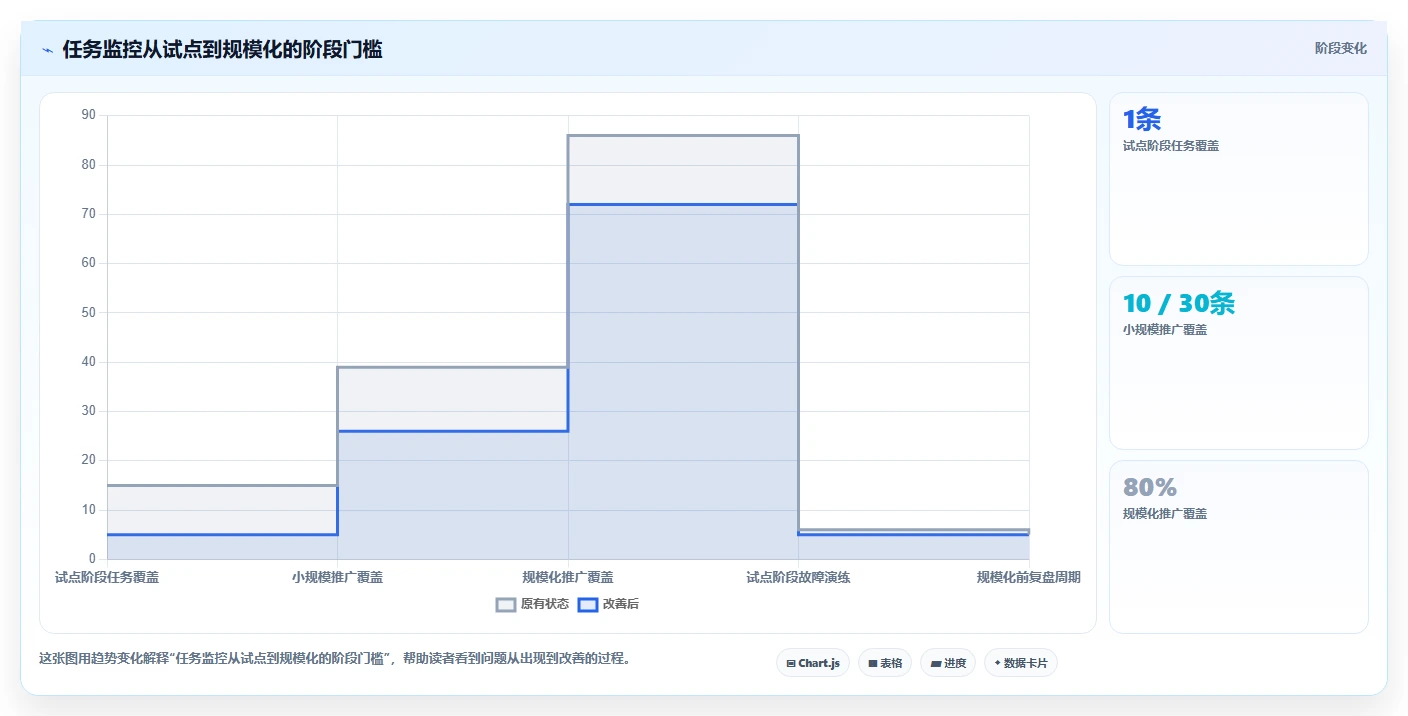Viewport: 1408px width, 716px height.
Task: Click the Chart.js tag
Action: pyautogui.click(x=813, y=663)
